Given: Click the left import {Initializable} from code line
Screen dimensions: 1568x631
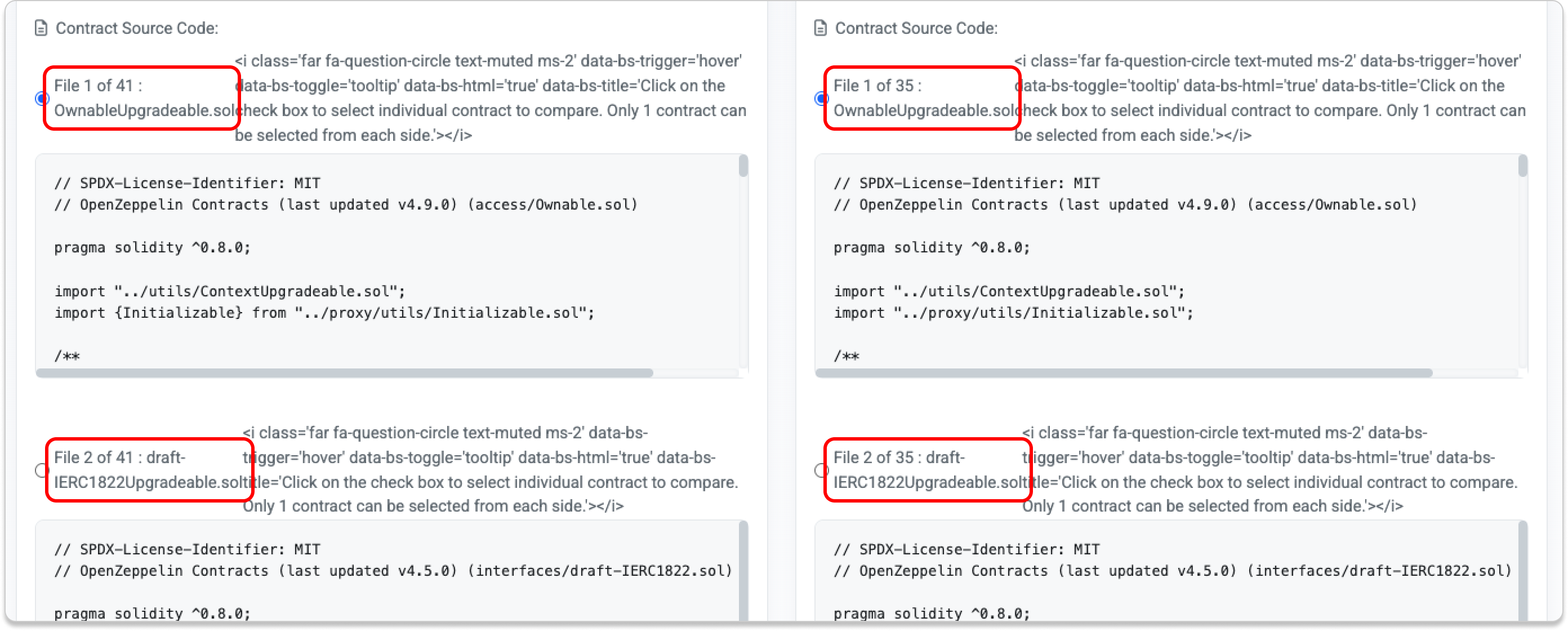Looking at the screenshot, I should tap(324, 313).
